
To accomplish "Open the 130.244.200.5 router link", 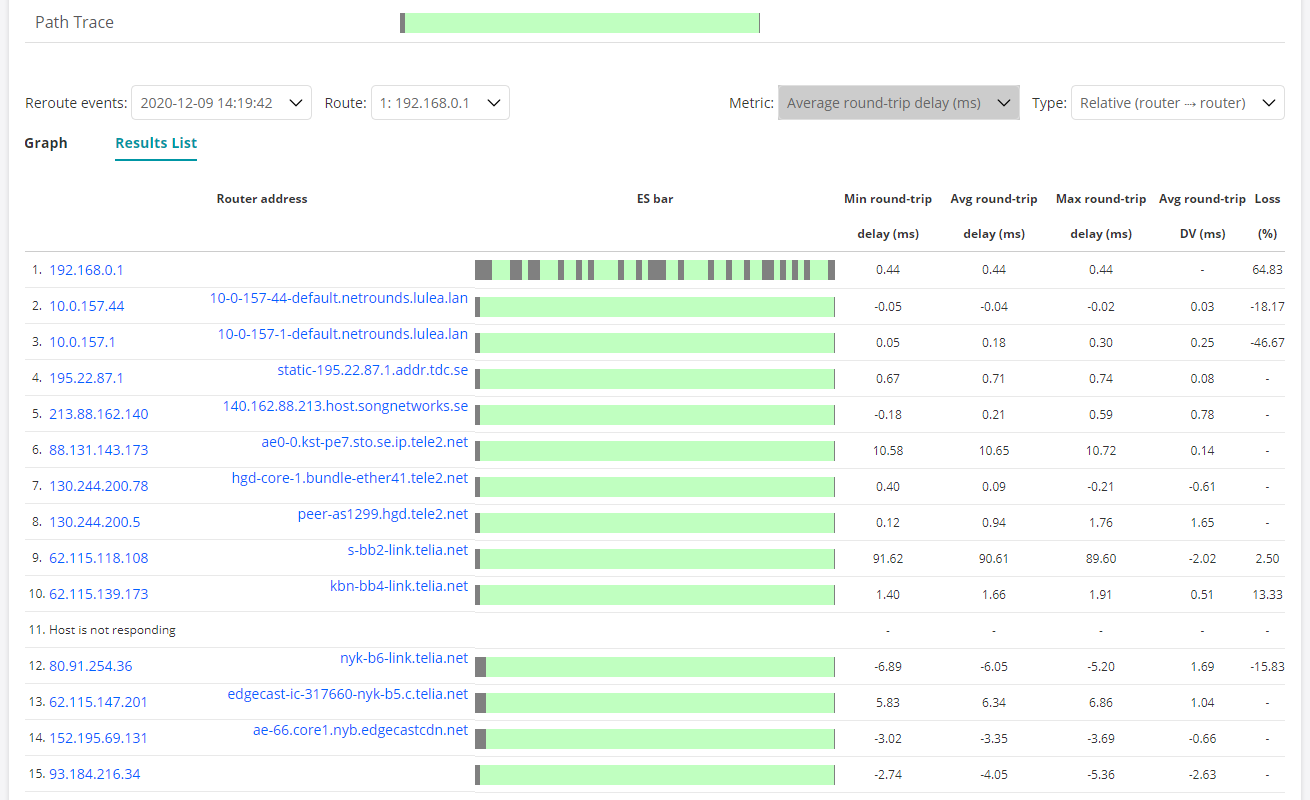I will pos(94,522).
